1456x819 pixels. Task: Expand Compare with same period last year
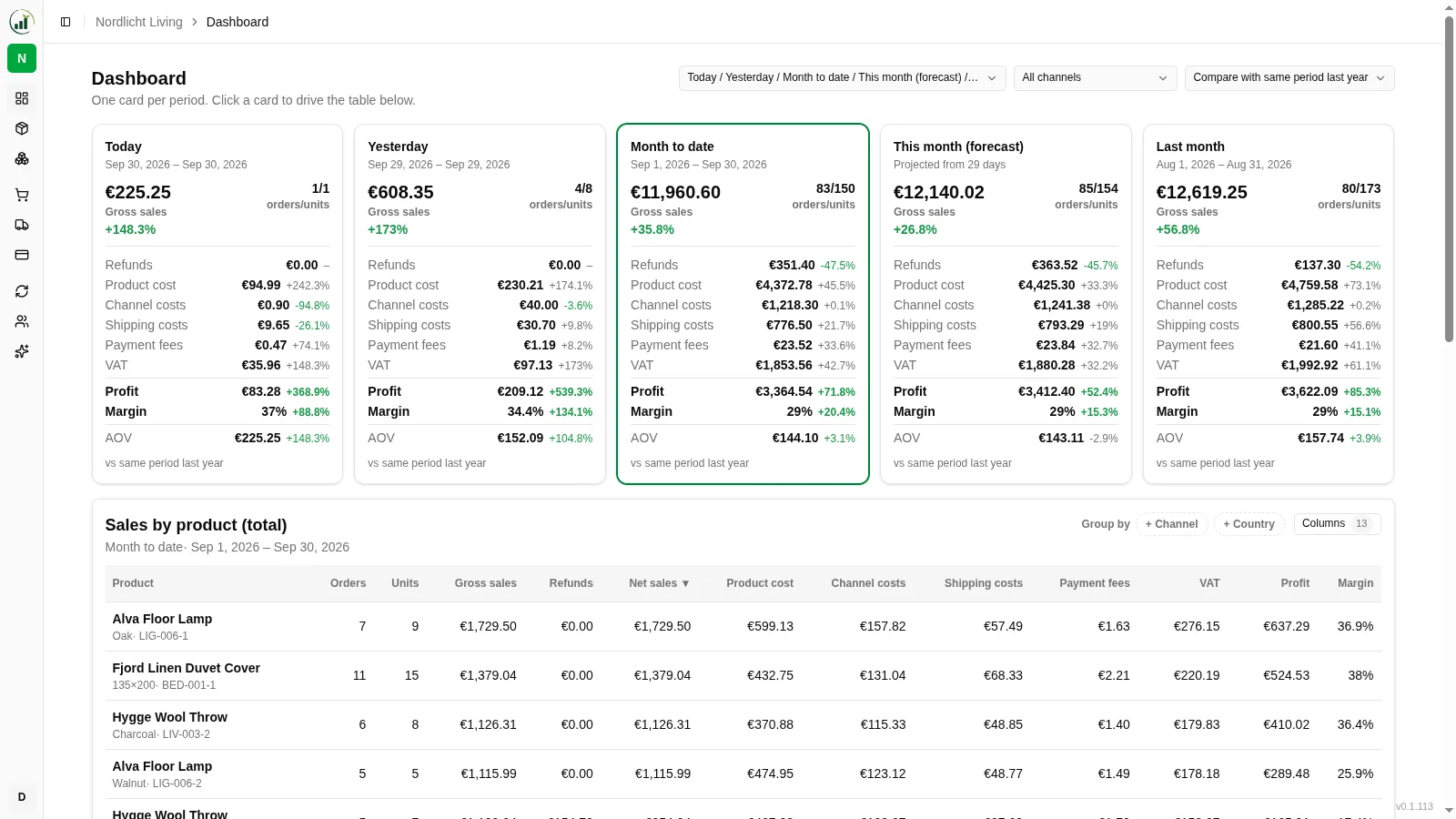click(1289, 78)
